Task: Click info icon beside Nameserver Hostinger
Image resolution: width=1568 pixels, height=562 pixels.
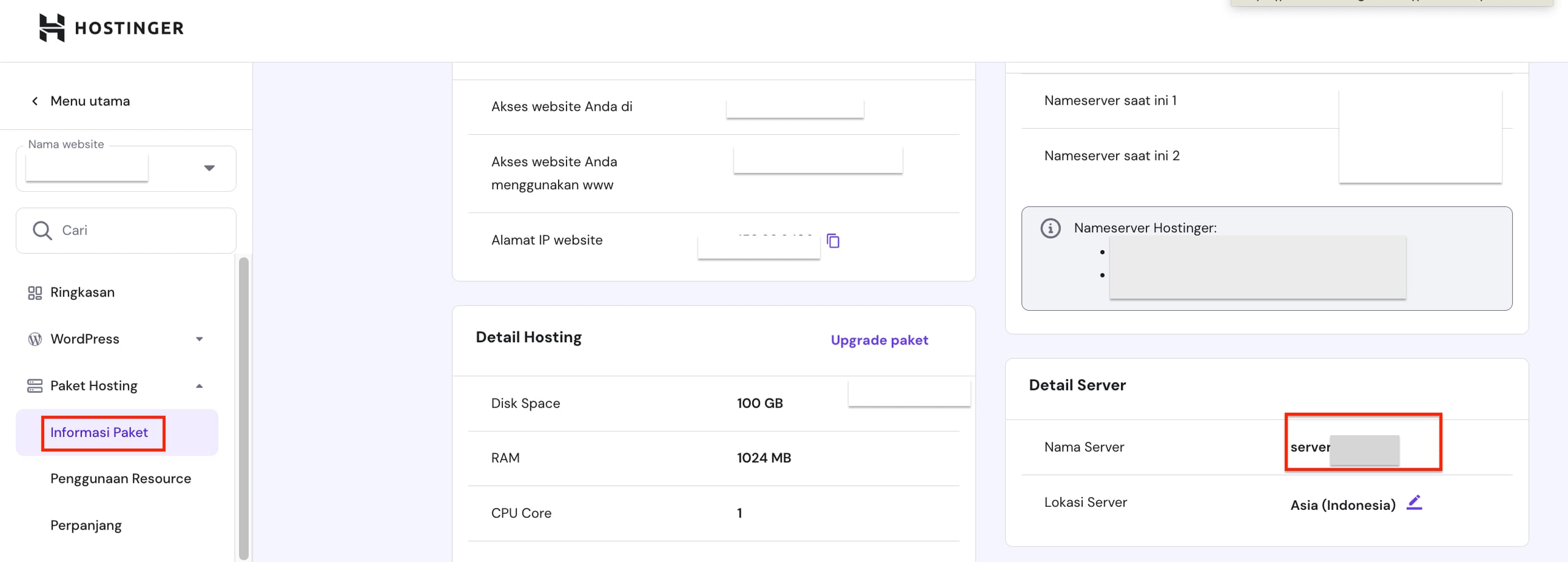Action: tap(1050, 229)
